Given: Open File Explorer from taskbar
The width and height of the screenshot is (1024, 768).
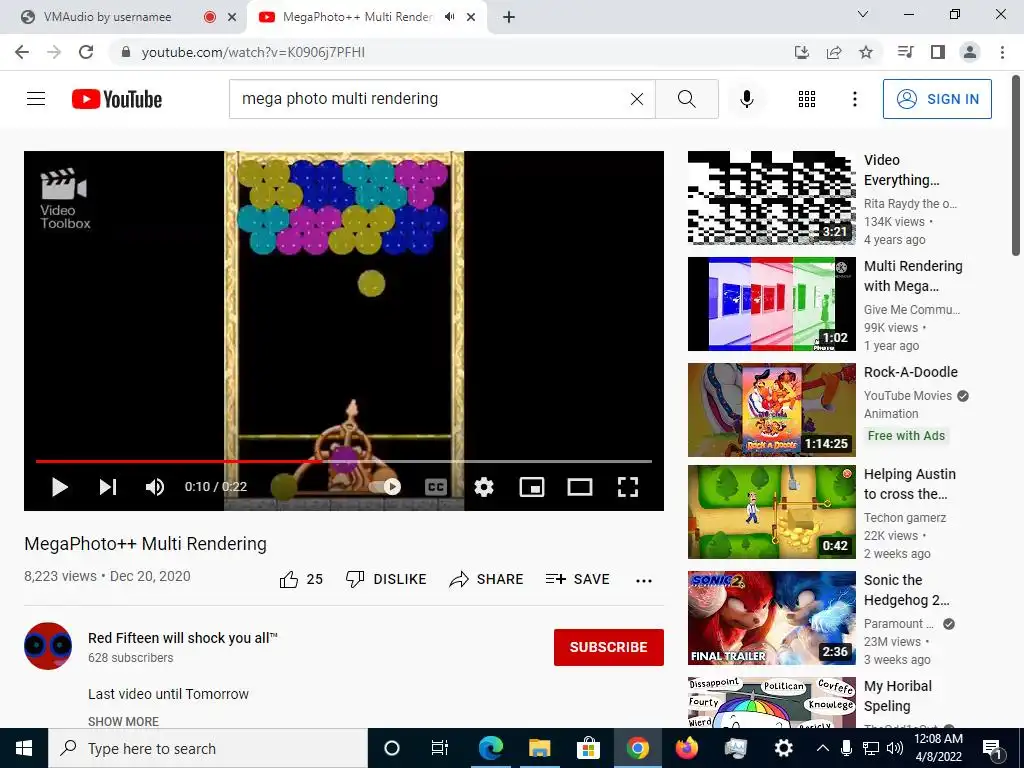Looking at the screenshot, I should [539, 748].
